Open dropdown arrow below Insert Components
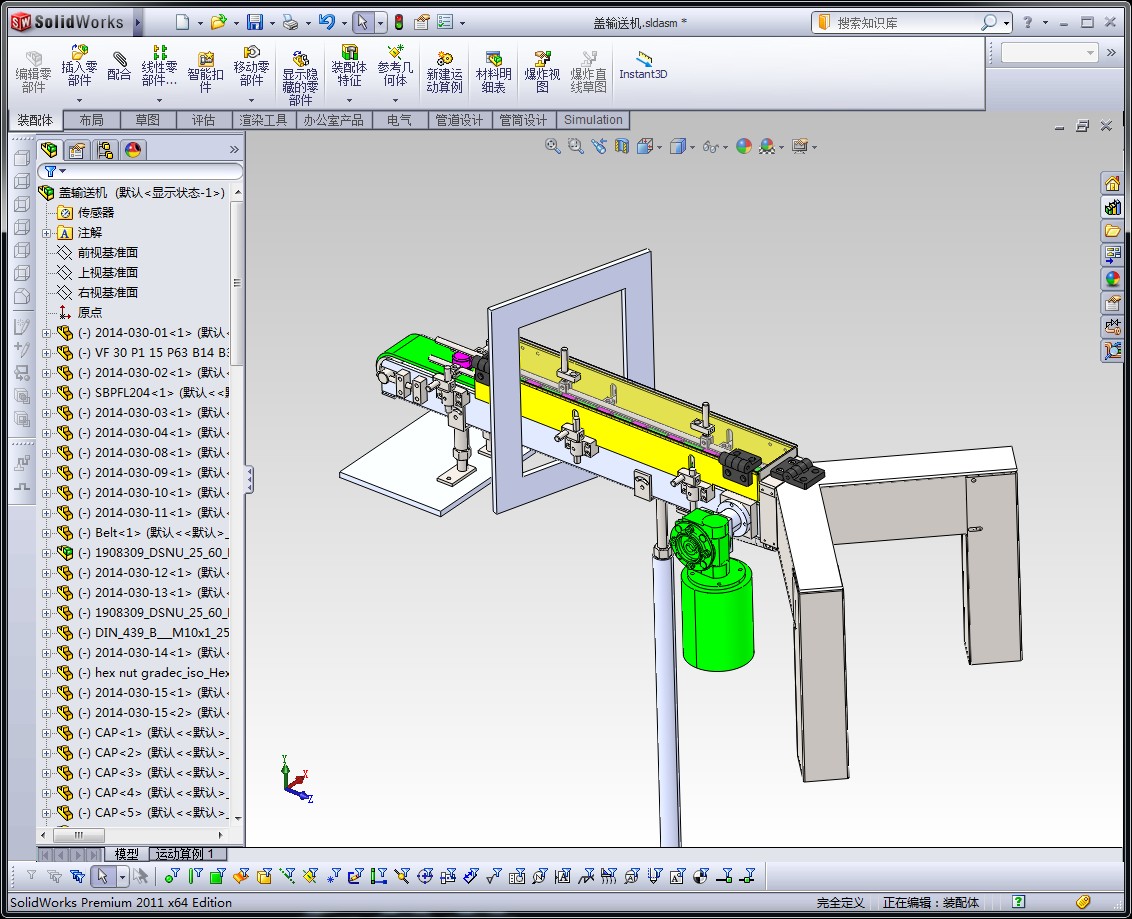This screenshot has width=1132, height=919. tap(79, 100)
